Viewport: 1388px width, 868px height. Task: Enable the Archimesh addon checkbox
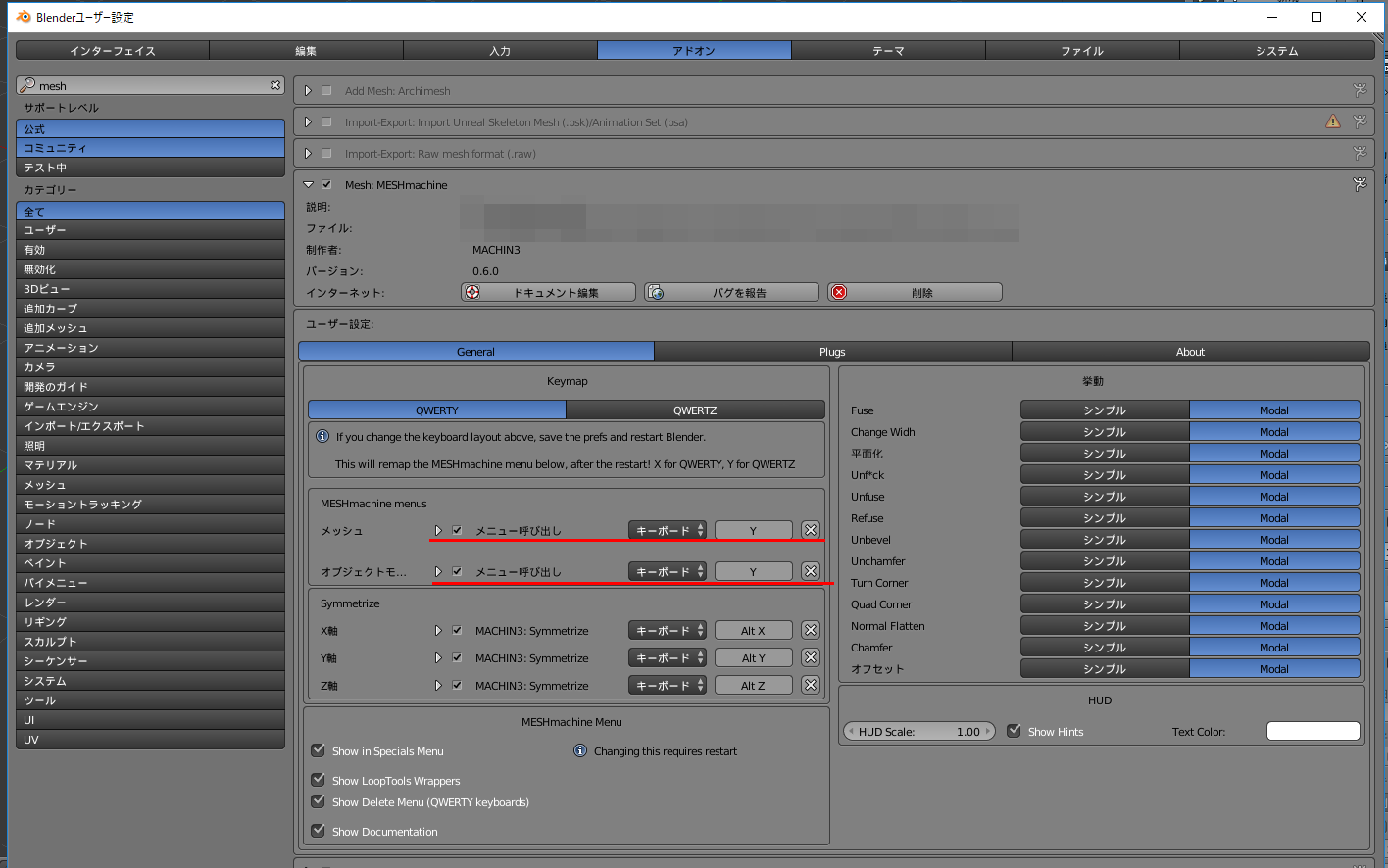[327, 90]
